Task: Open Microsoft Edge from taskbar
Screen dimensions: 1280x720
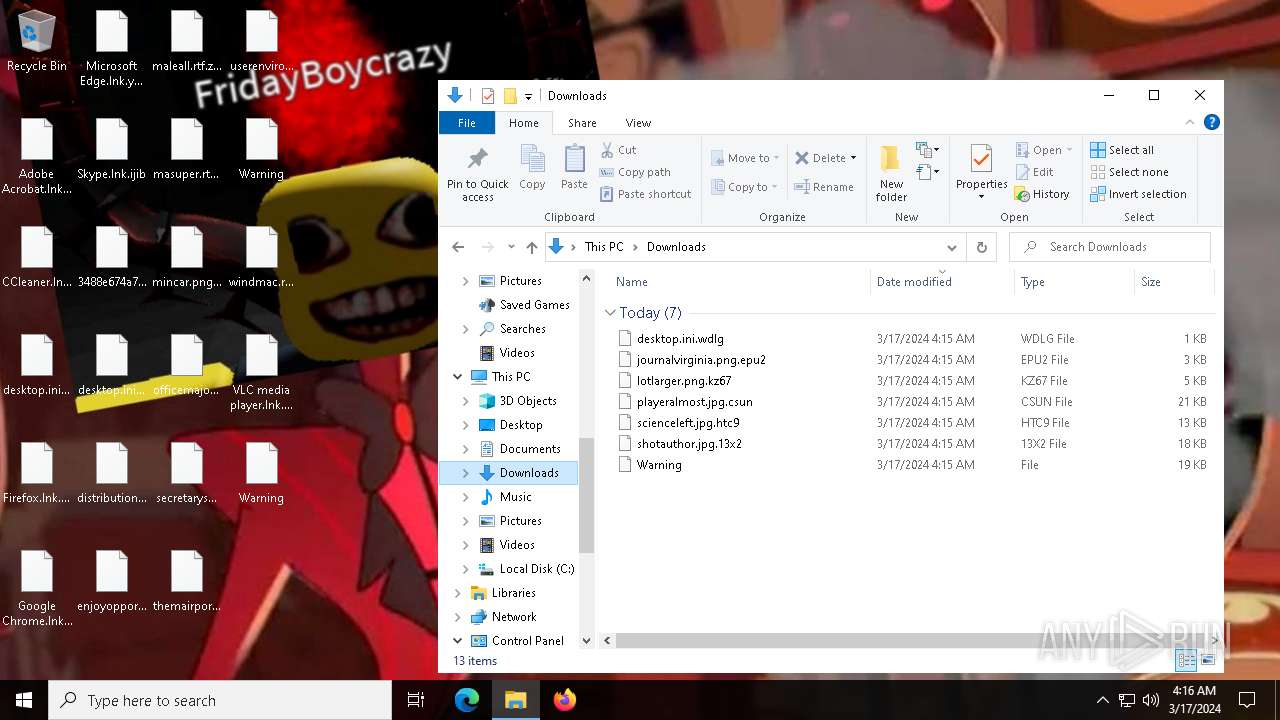Action: point(467,700)
